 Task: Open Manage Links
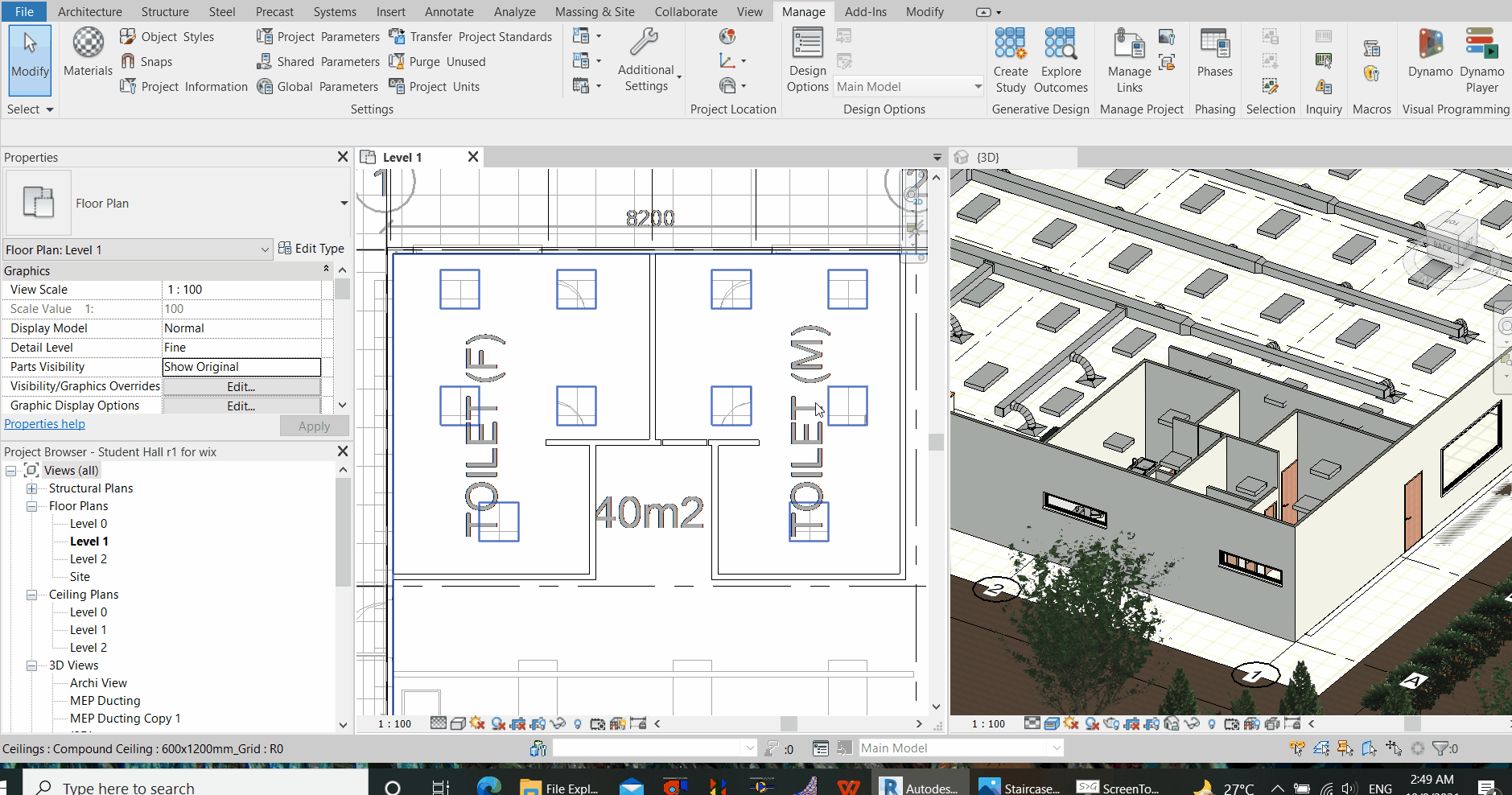coord(1129,60)
